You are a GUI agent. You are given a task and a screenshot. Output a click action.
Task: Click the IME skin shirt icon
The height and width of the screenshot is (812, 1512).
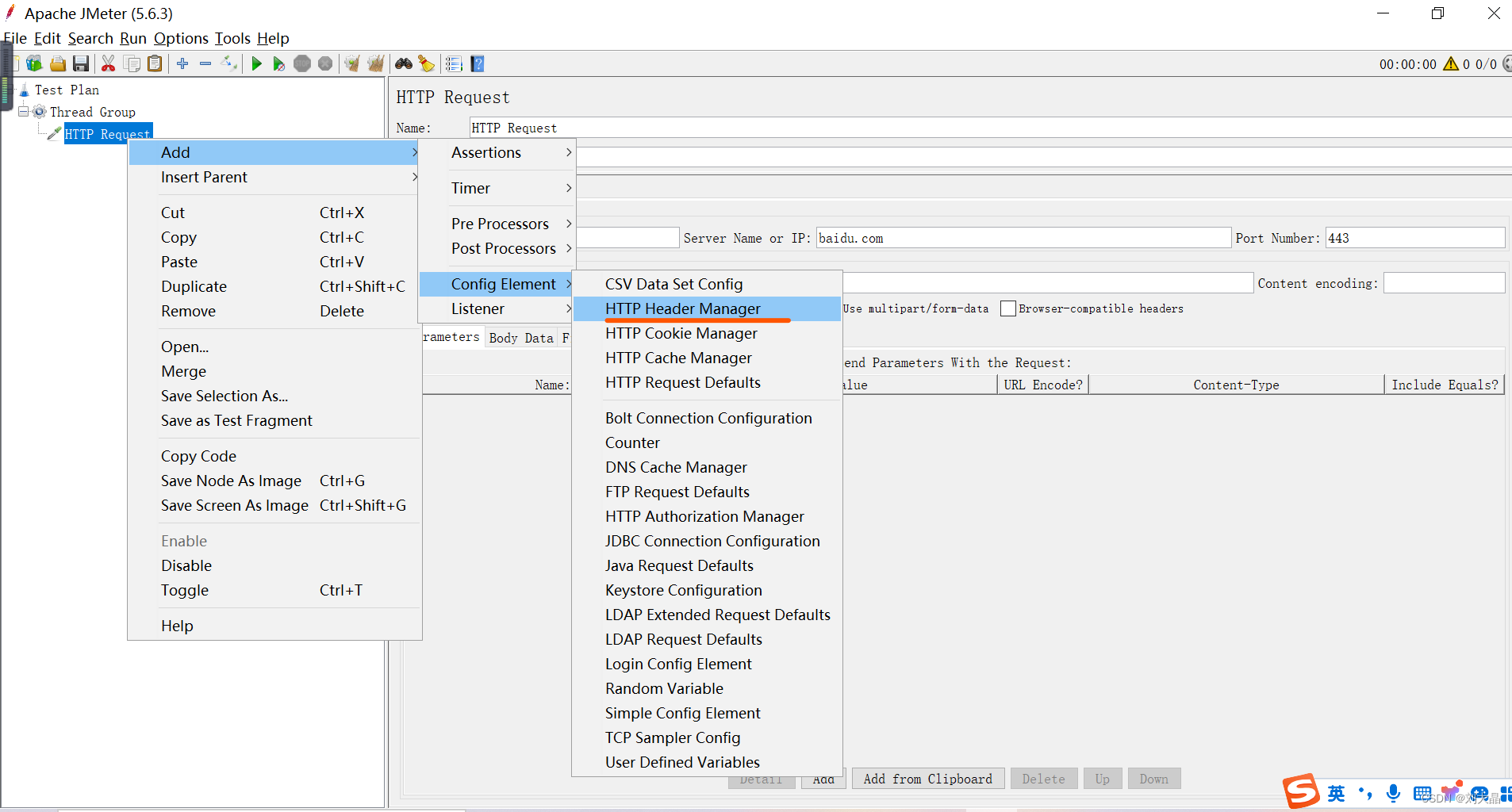tap(1451, 791)
